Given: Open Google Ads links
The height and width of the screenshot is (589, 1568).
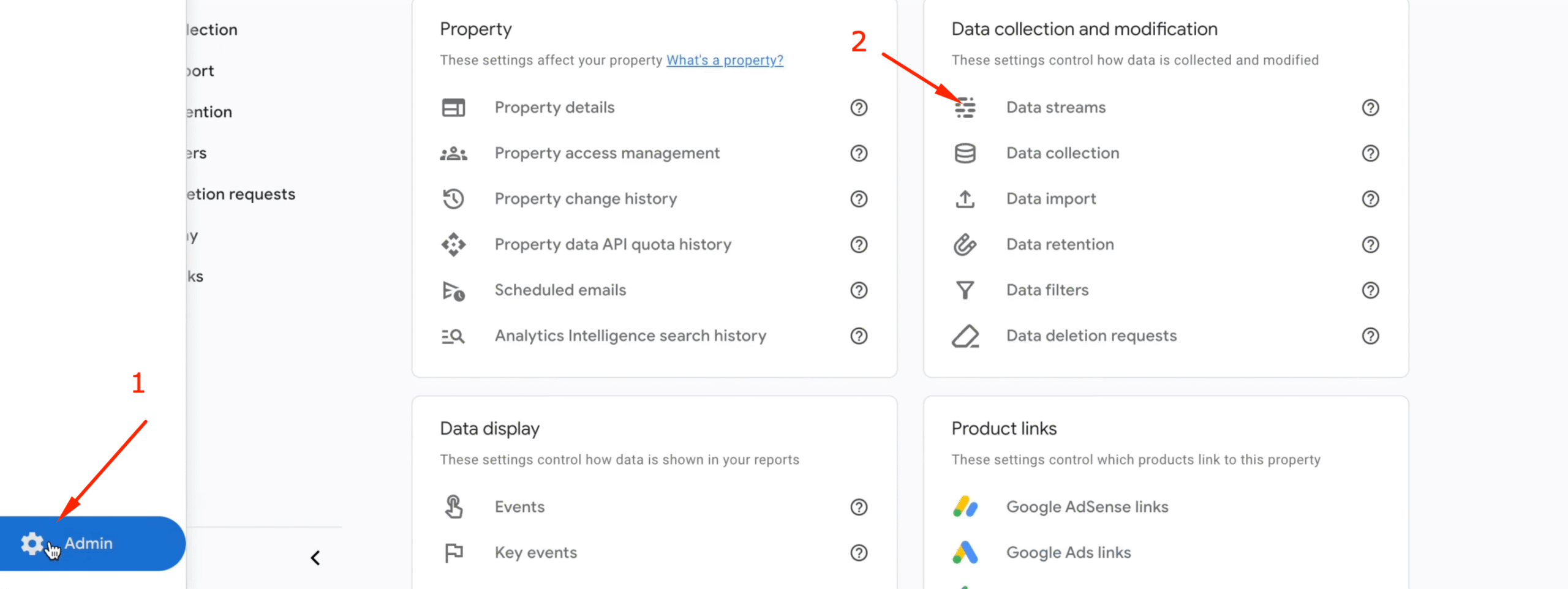Looking at the screenshot, I should pyautogui.click(x=1068, y=553).
